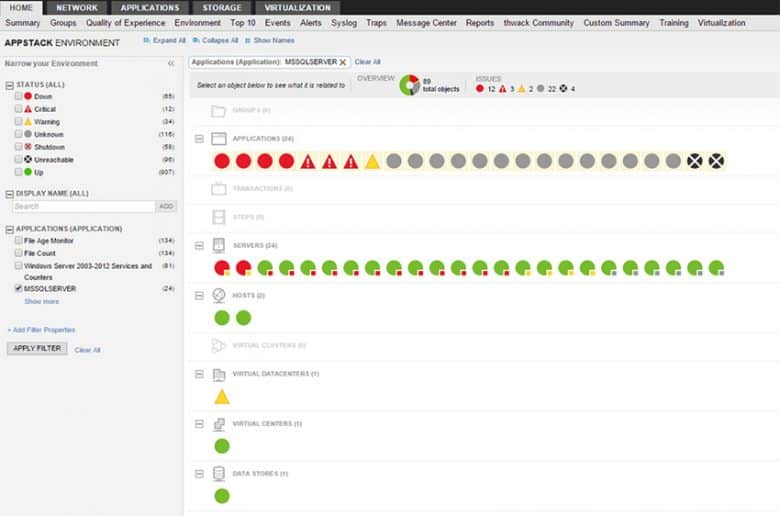
Task: Click the Transactions category icon
Action: click(x=219, y=189)
